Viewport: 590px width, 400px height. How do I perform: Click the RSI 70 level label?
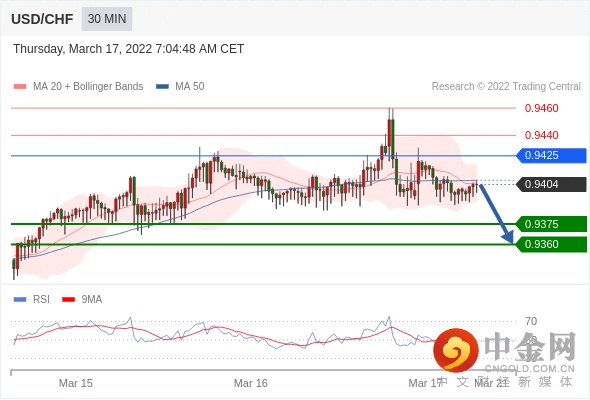coord(531,321)
